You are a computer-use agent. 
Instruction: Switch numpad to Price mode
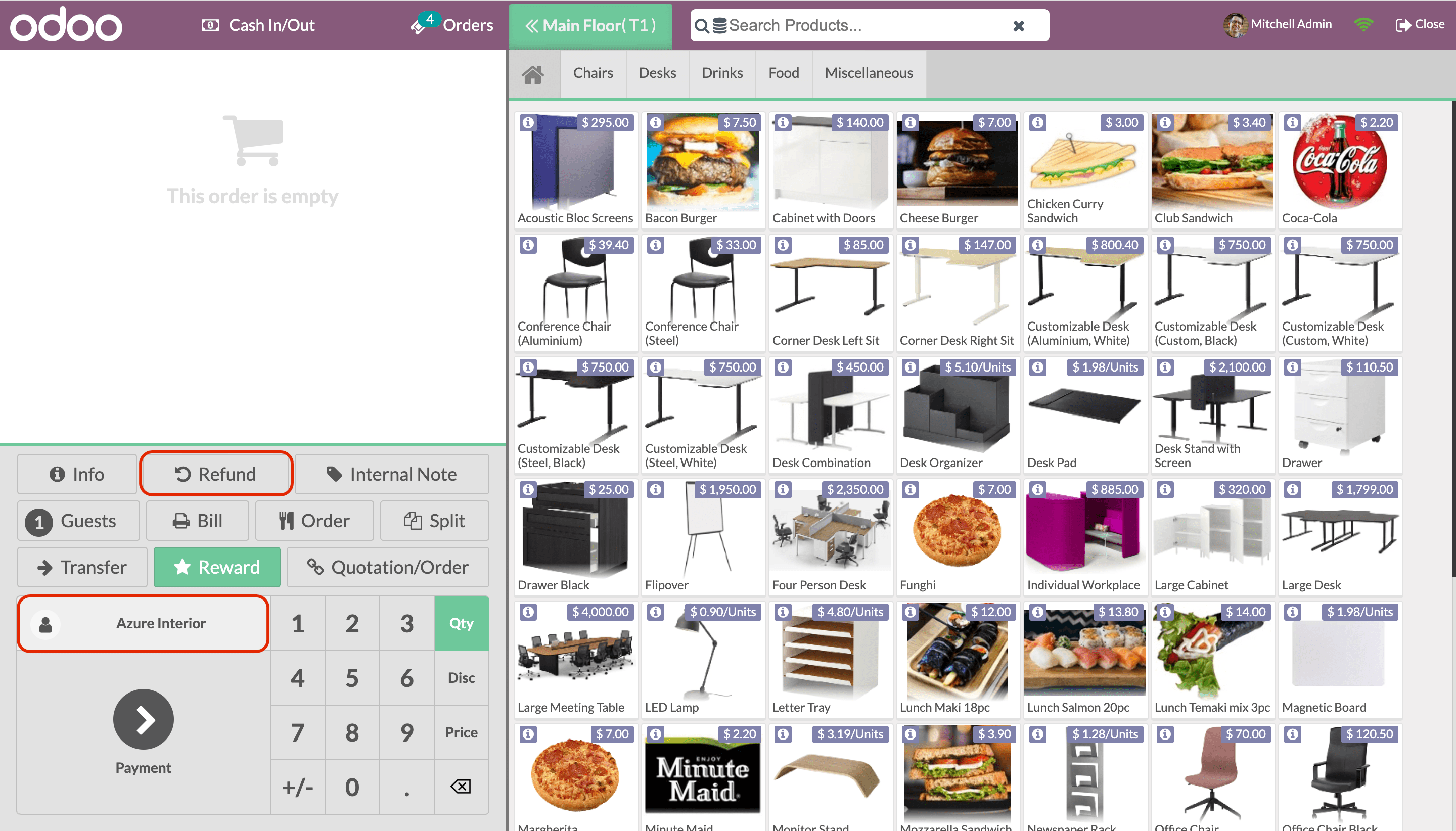pos(461,732)
